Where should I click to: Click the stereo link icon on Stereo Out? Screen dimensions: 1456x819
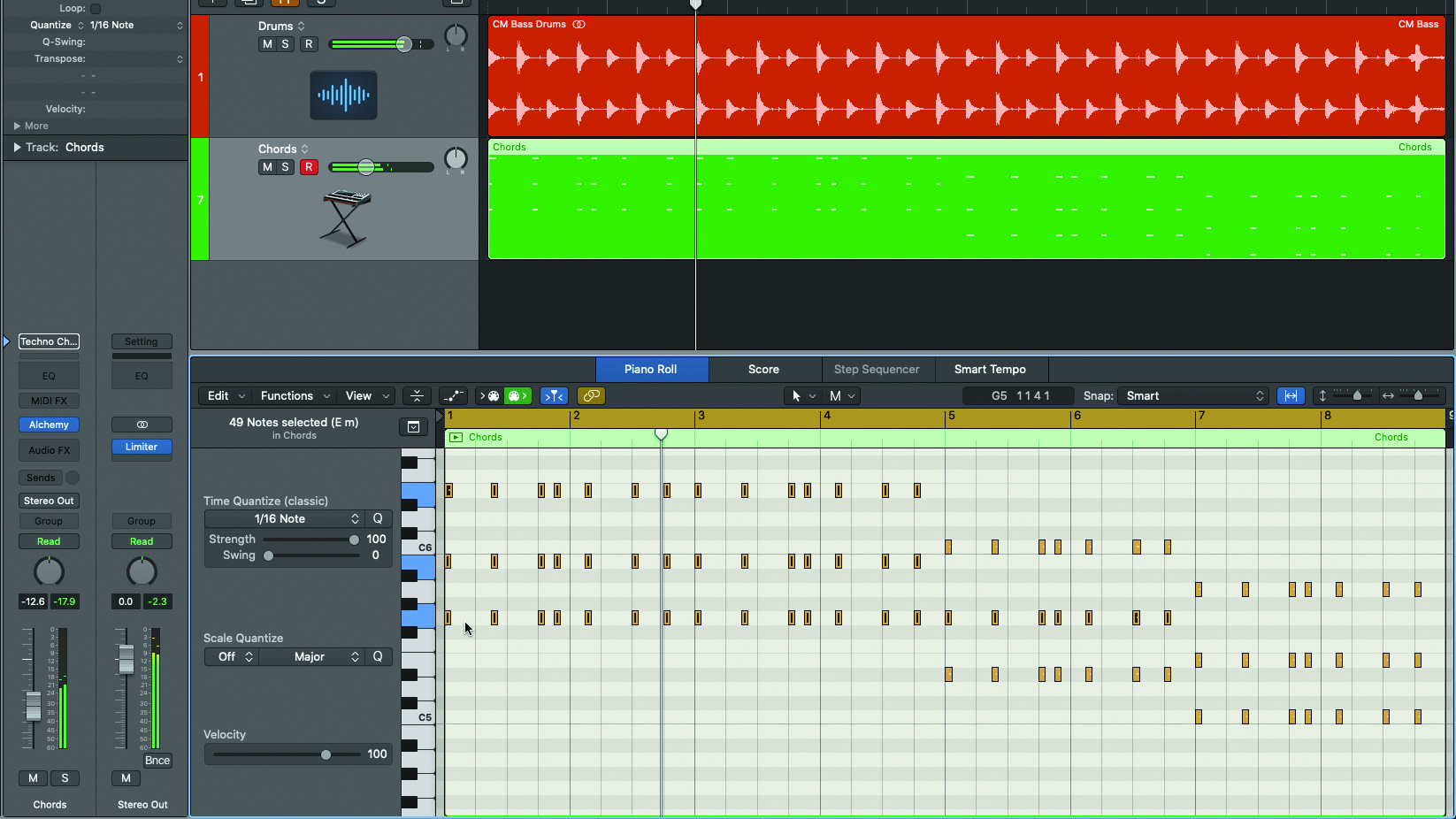(x=142, y=425)
